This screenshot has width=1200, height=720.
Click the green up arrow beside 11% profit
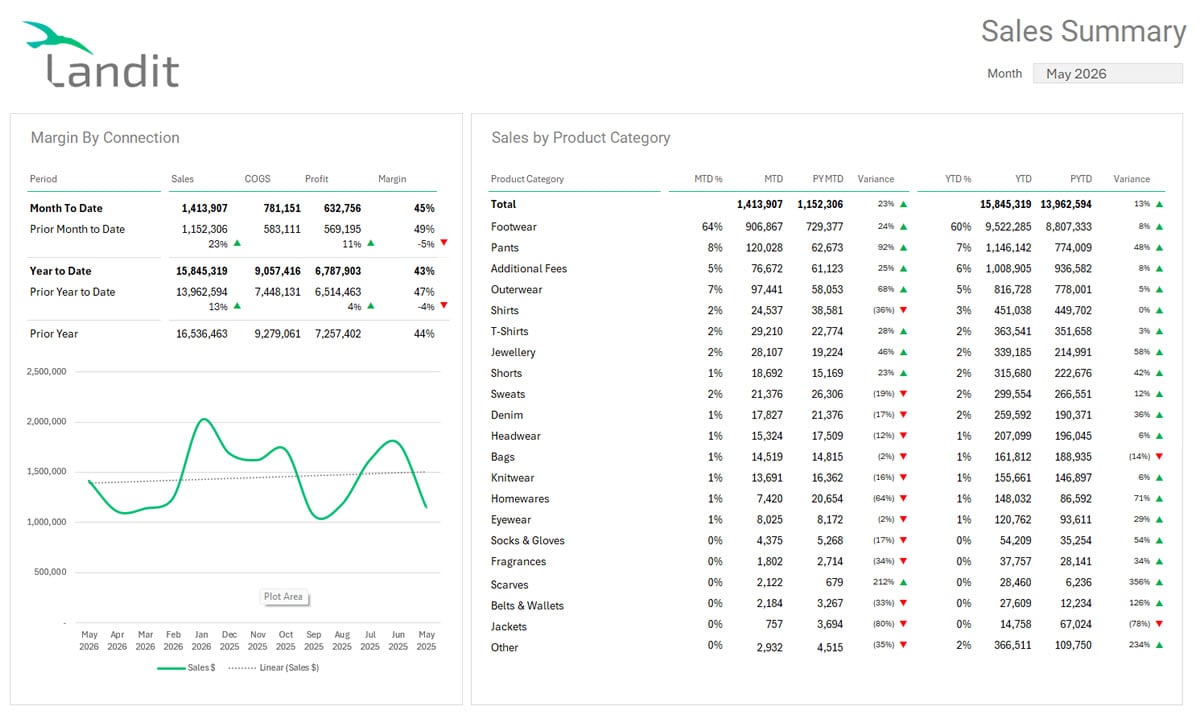coord(371,243)
